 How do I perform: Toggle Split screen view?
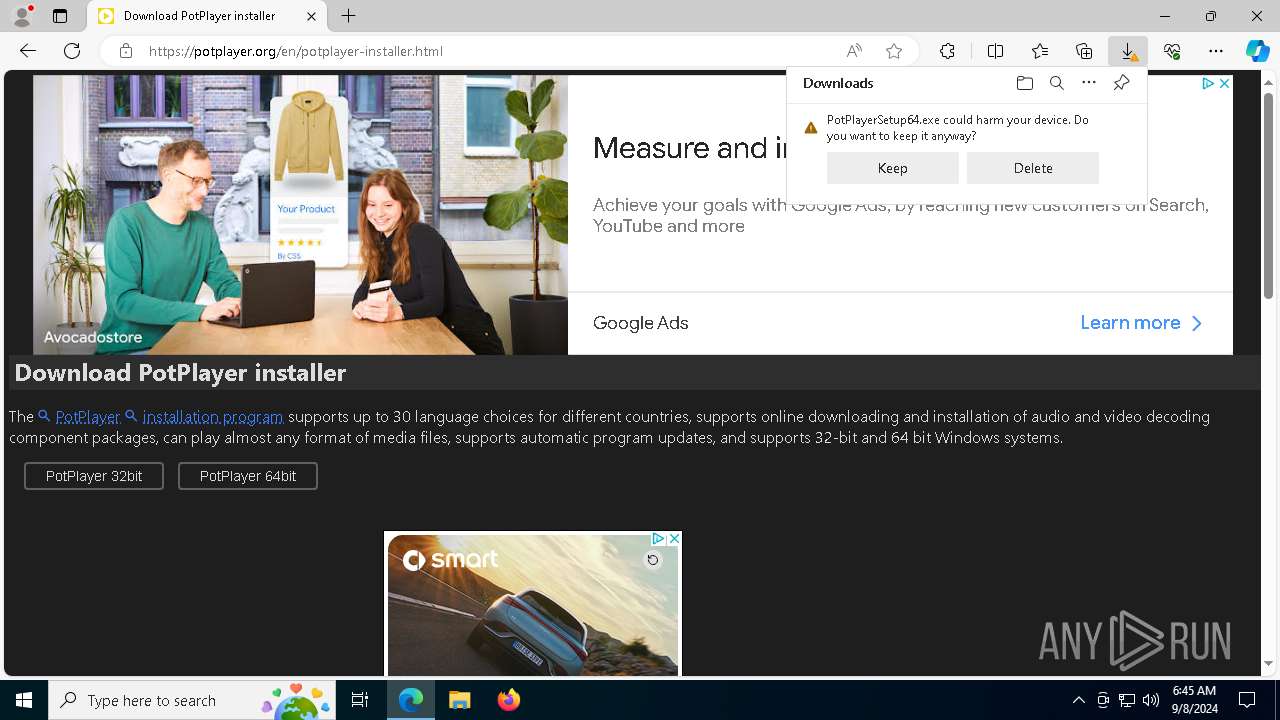point(995,51)
